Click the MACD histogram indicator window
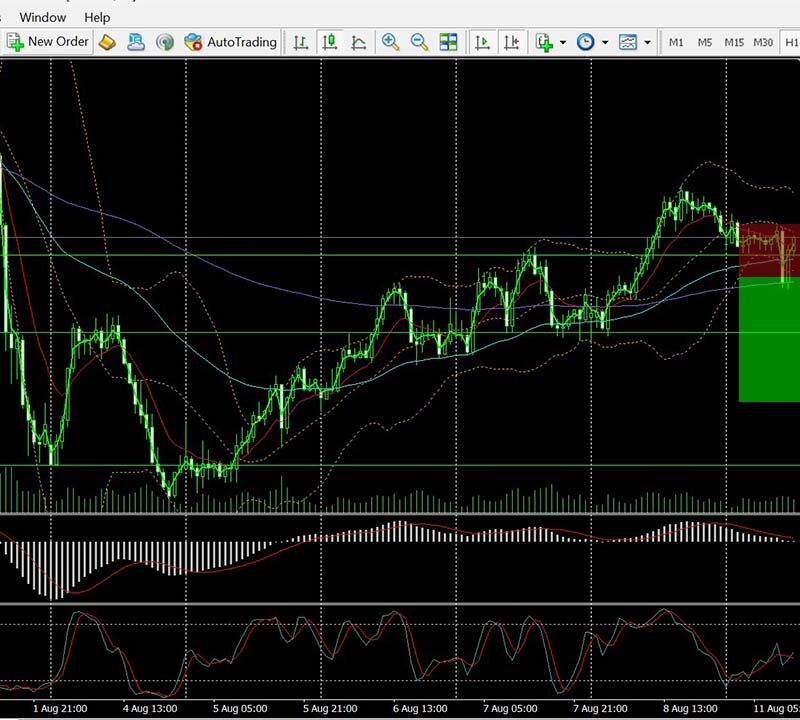This screenshot has height=720, width=800. click(x=400, y=559)
